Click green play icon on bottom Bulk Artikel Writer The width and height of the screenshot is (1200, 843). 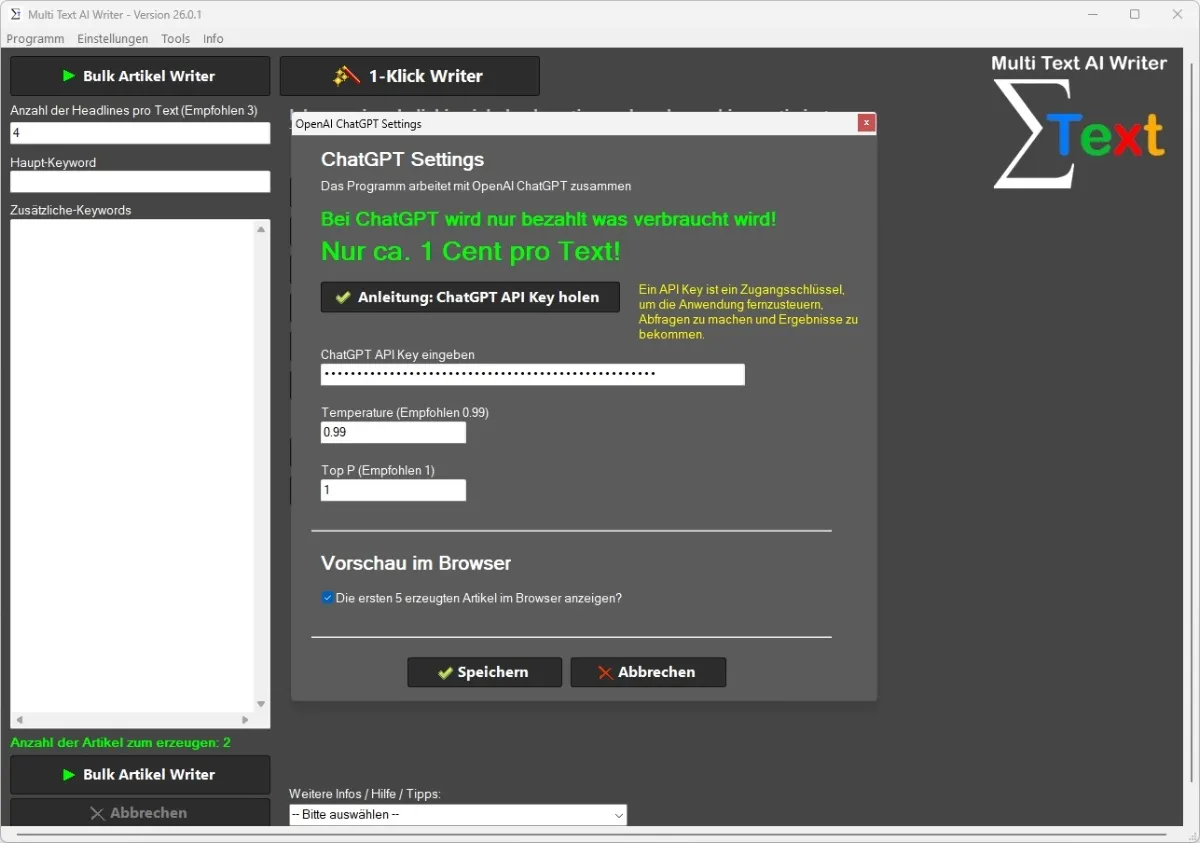[x=69, y=774]
